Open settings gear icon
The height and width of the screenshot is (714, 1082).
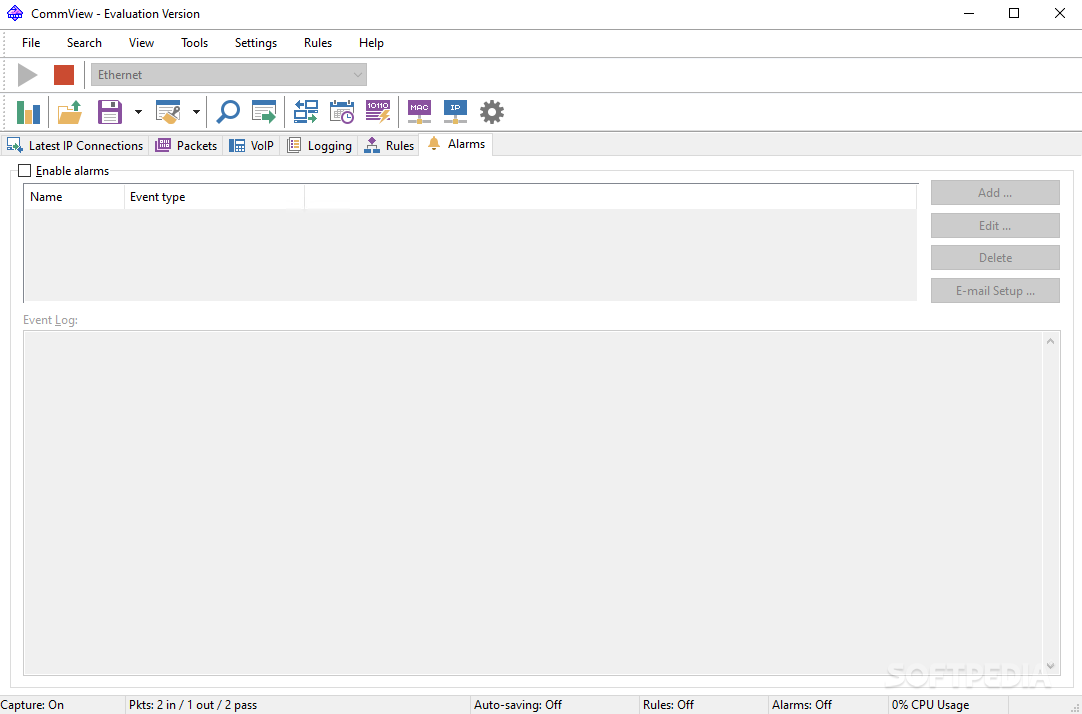[492, 112]
